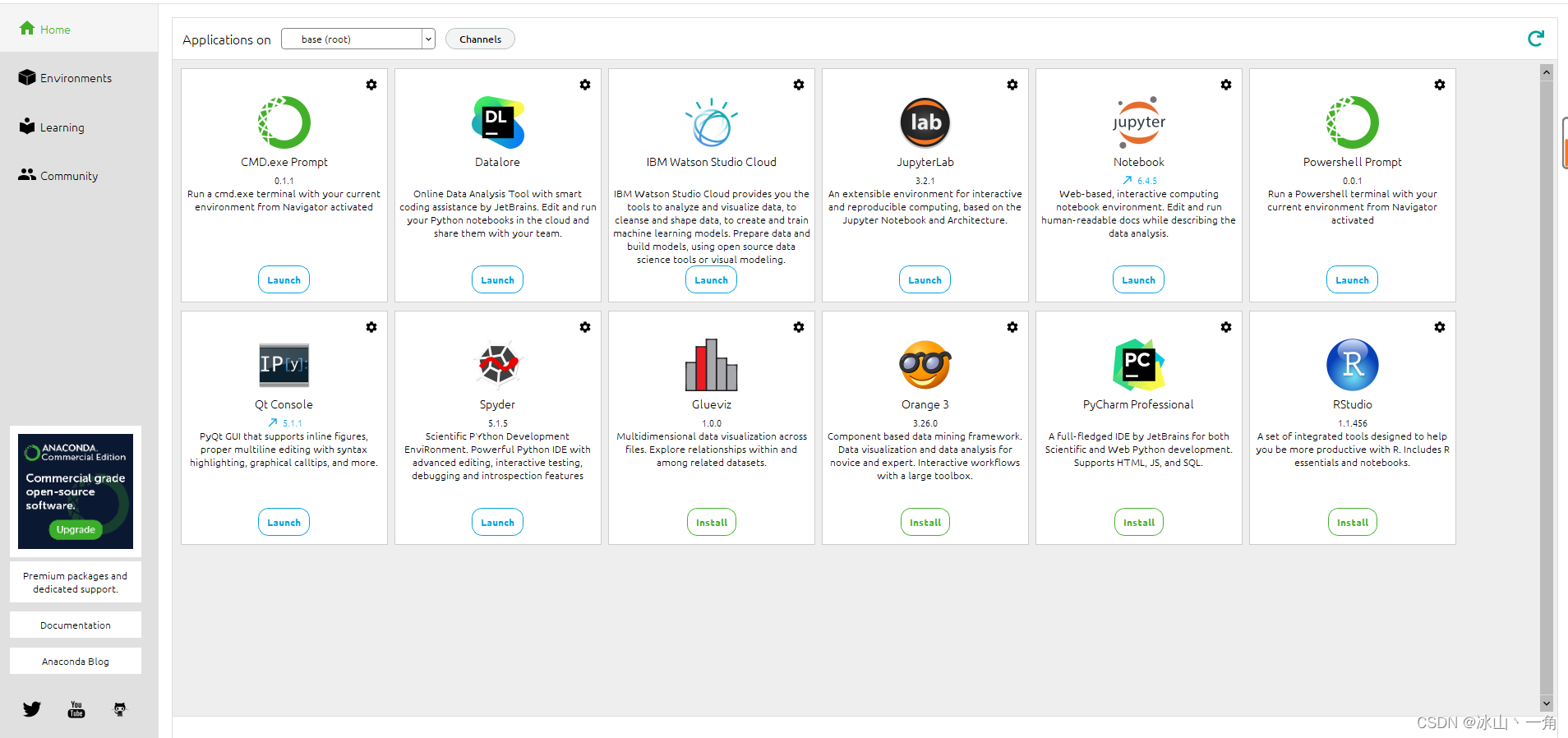Click the Qt Console IPython icon
Viewport: 1568px width, 738px height.
284,365
